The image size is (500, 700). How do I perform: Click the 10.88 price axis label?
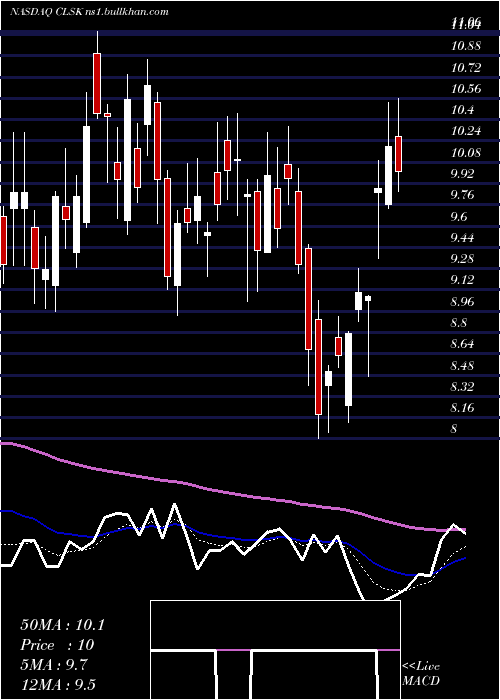click(466, 46)
